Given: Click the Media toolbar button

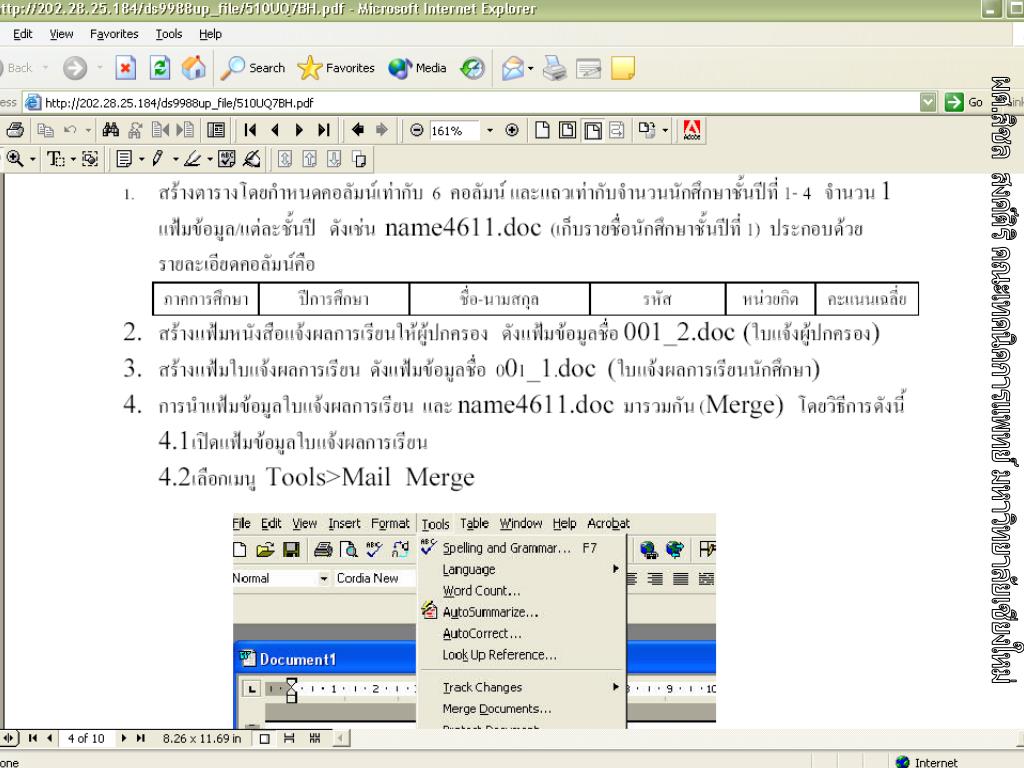Looking at the screenshot, I should [x=417, y=68].
